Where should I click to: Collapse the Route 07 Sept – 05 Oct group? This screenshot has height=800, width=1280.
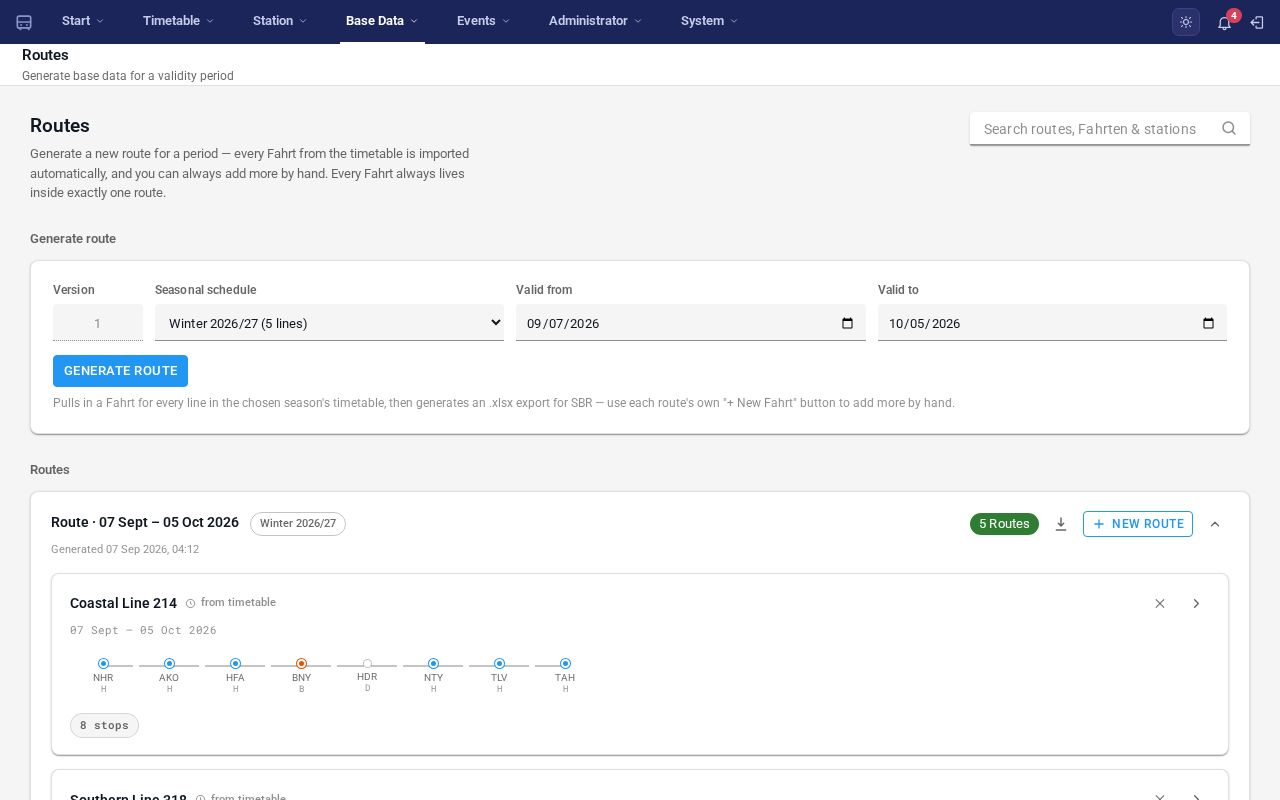coord(1215,524)
